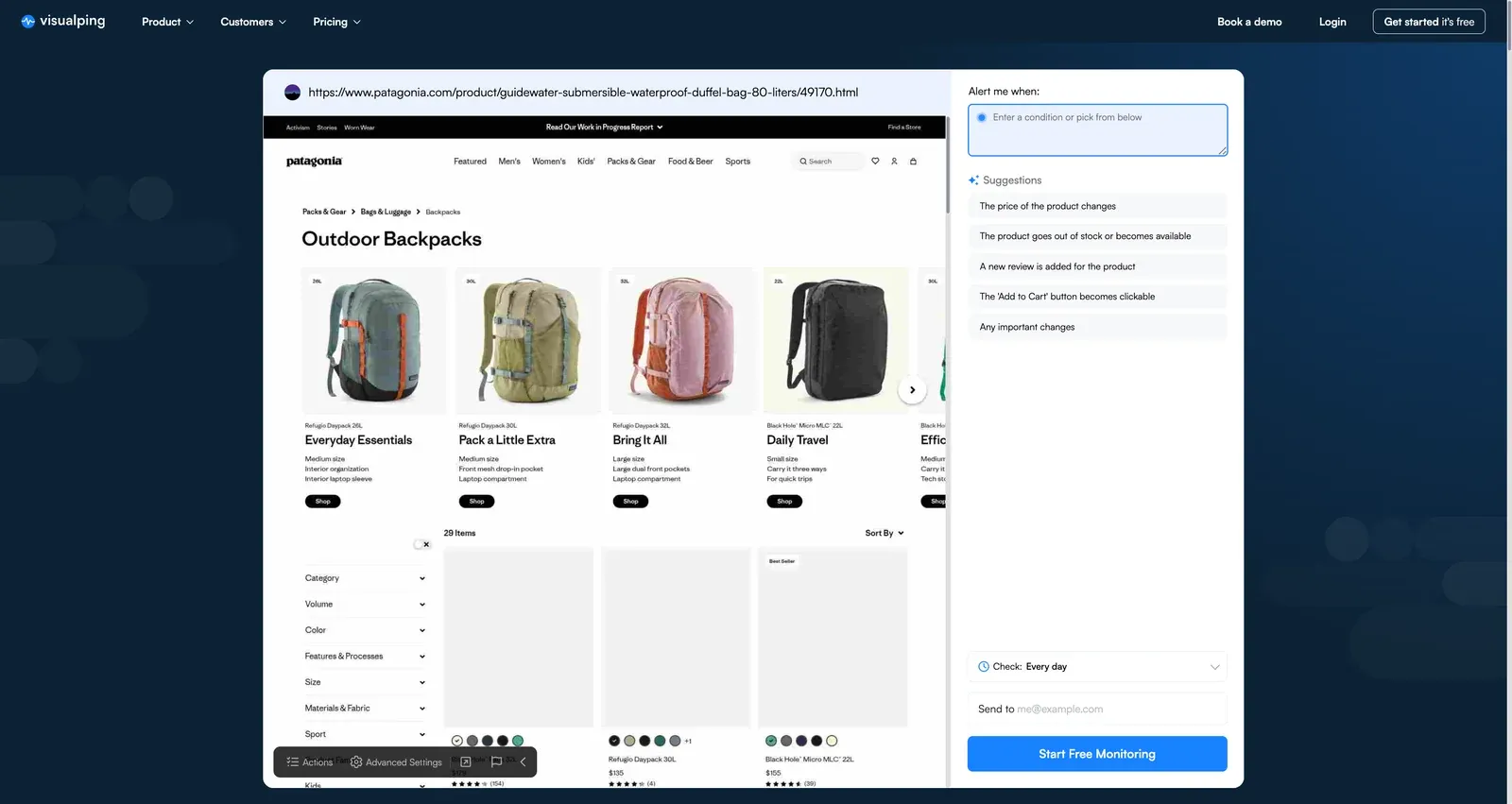Click the Start Free Monitoring button
The height and width of the screenshot is (804, 1512).
click(x=1097, y=754)
